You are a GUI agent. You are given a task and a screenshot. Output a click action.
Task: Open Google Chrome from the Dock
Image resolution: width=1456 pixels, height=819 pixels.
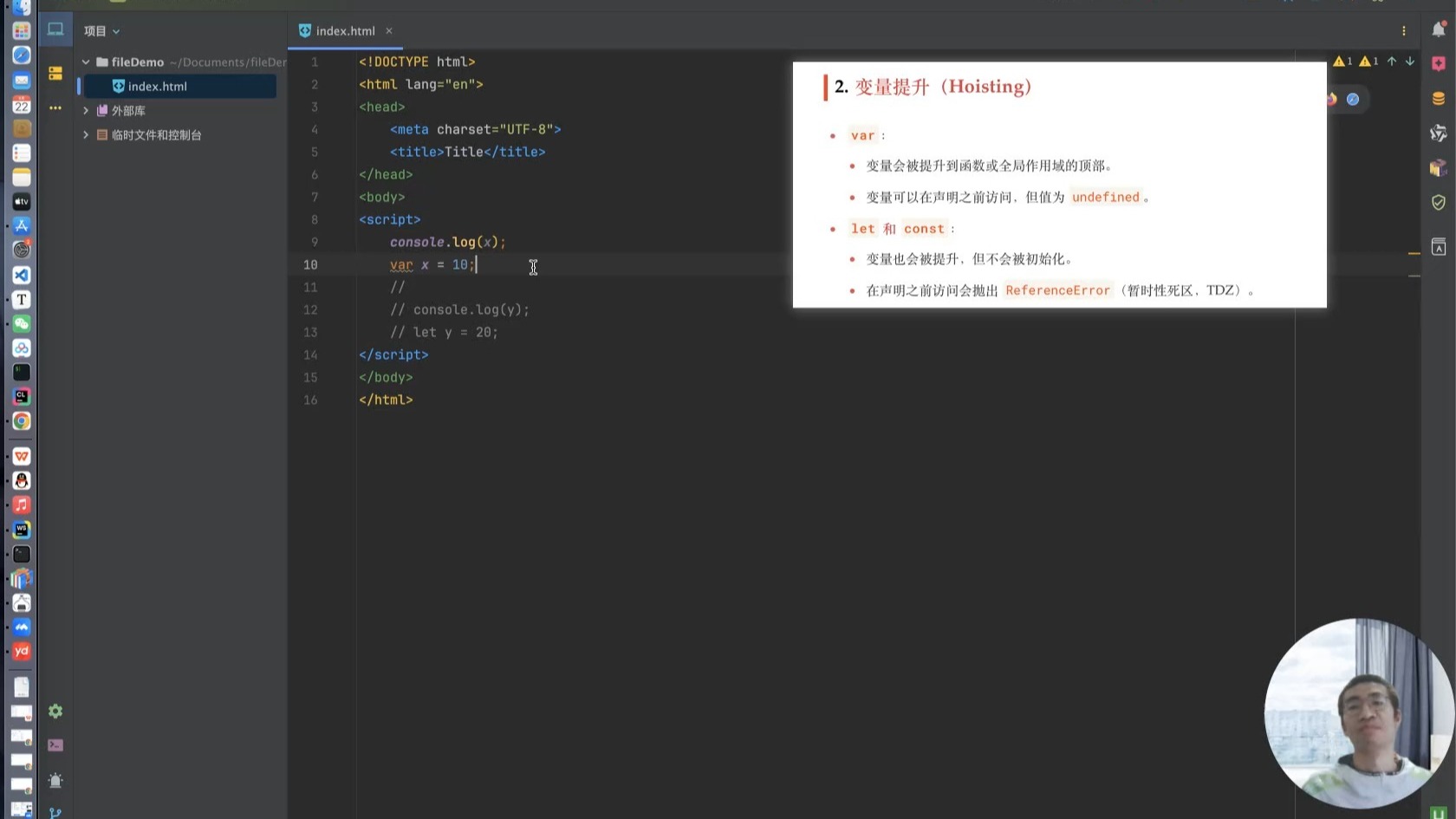coord(22,421)
